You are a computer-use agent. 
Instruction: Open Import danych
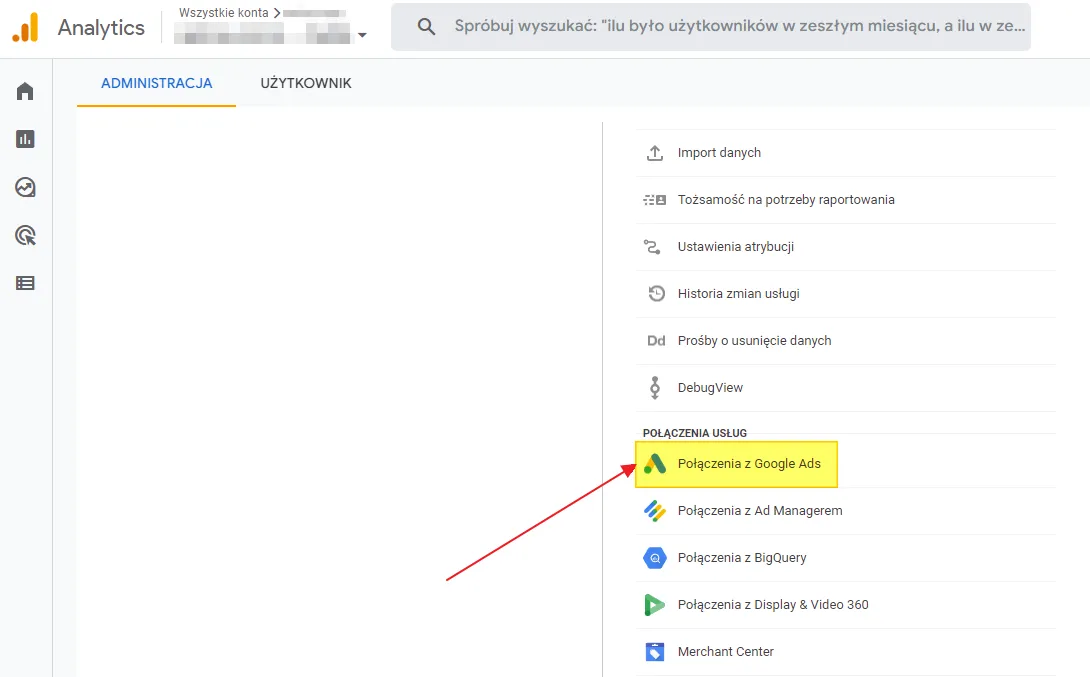click(846, 153)
